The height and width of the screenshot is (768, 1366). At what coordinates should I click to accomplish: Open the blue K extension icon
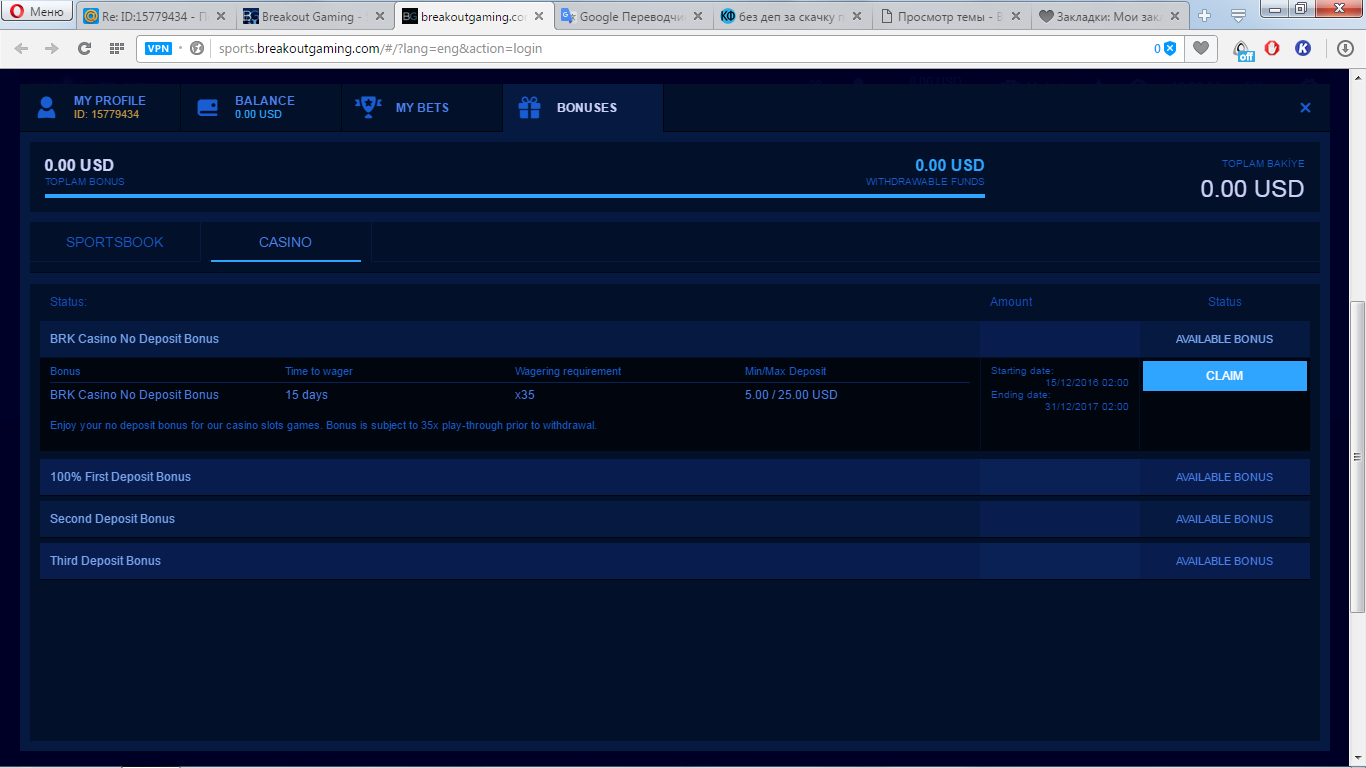(x=1303, y=48)
